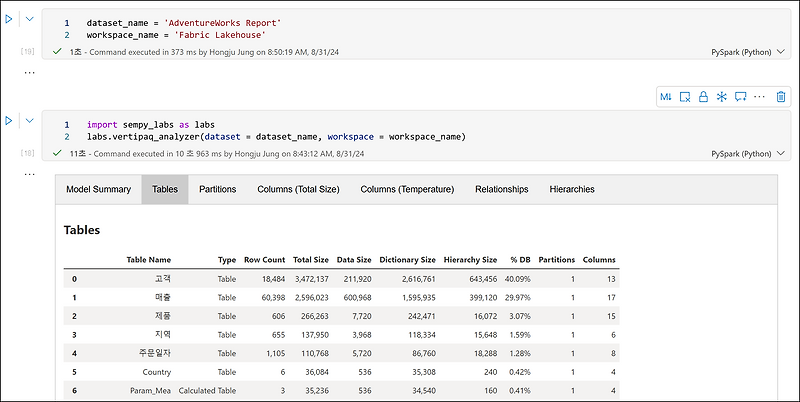Viewport: 800px width, 402px height.
Task: Run the vertipaq_analyzer cell
Action: coord(9,121)
